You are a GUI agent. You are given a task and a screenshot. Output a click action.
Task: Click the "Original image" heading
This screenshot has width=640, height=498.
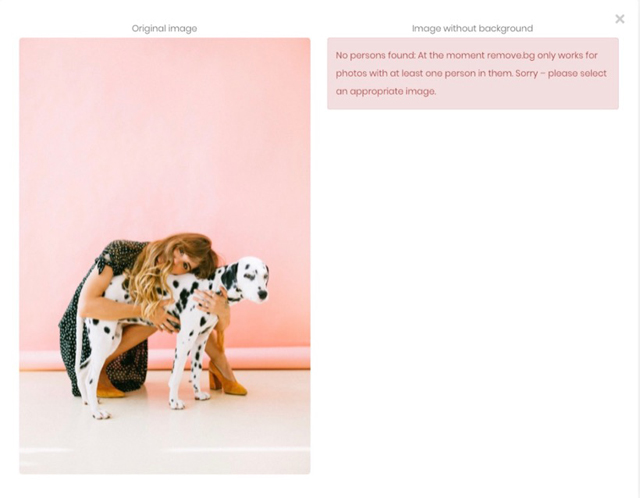pos(164,29)
